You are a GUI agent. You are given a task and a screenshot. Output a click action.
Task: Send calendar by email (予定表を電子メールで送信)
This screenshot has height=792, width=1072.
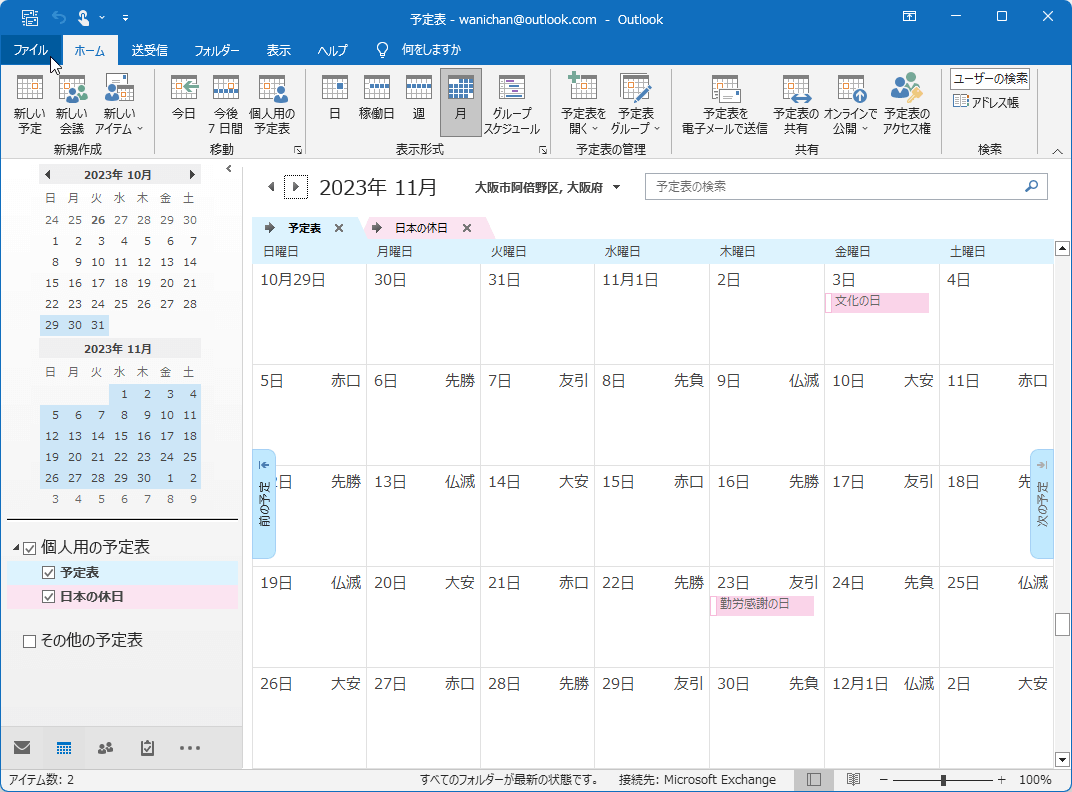click(x=725, y=104)
